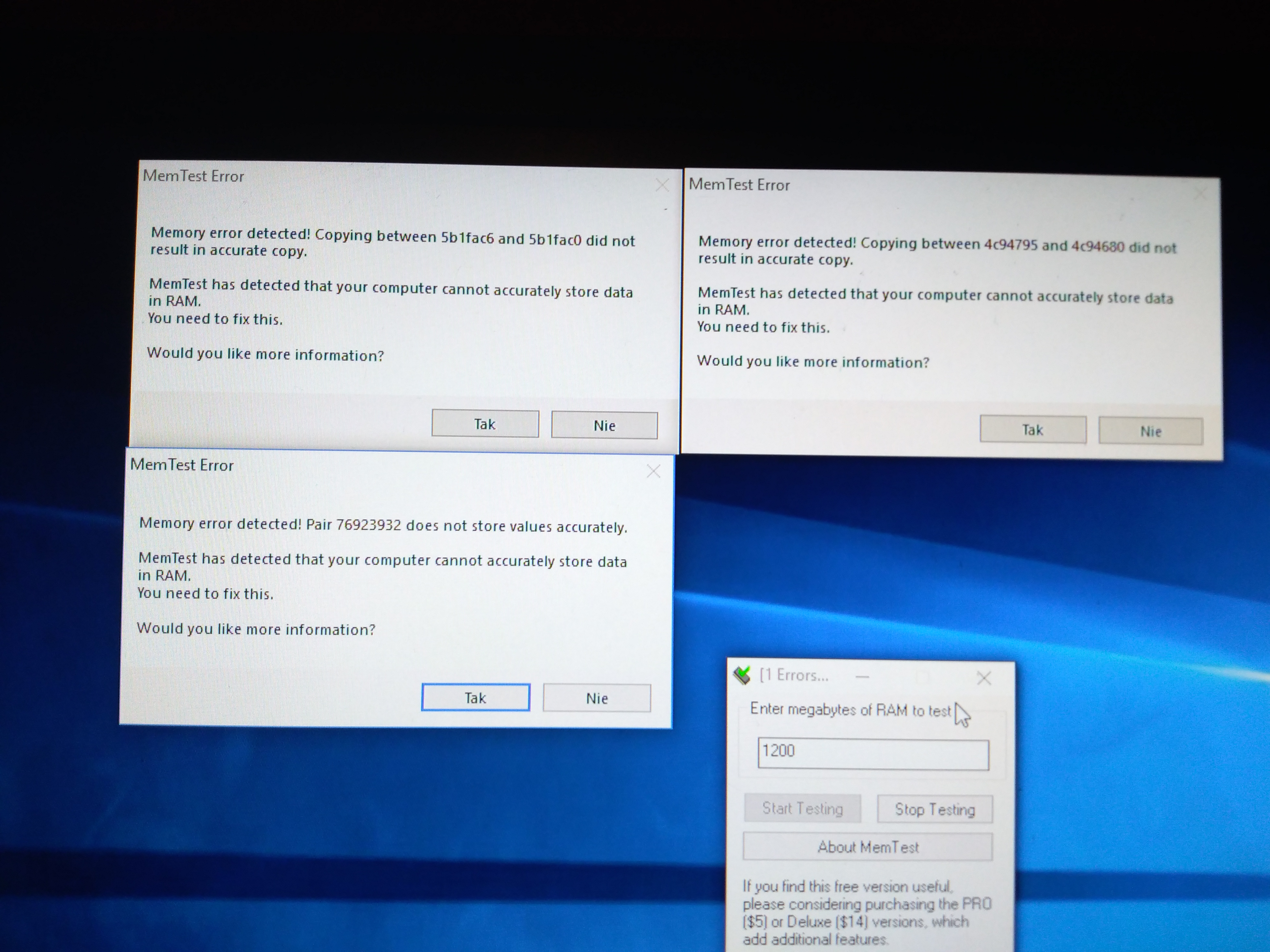Click Nie in the 5b1fac6 copy error dialog
Viewport: 1270px width, 952px height.
click(604, 425)
